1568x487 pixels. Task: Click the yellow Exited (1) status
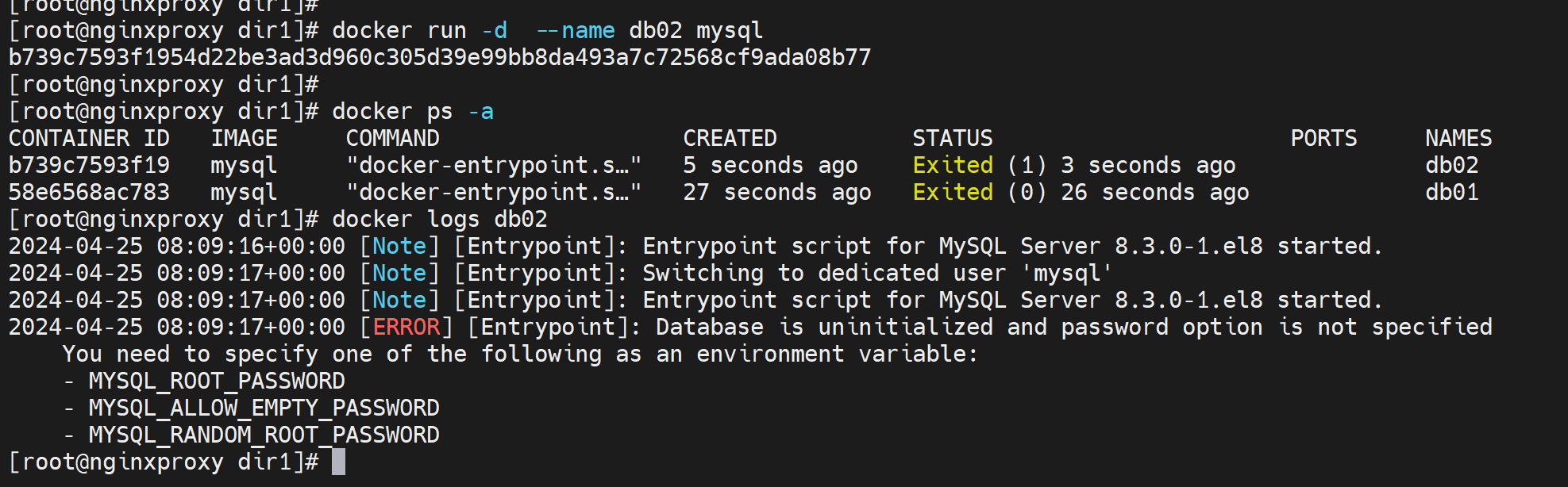coord(953,165)
